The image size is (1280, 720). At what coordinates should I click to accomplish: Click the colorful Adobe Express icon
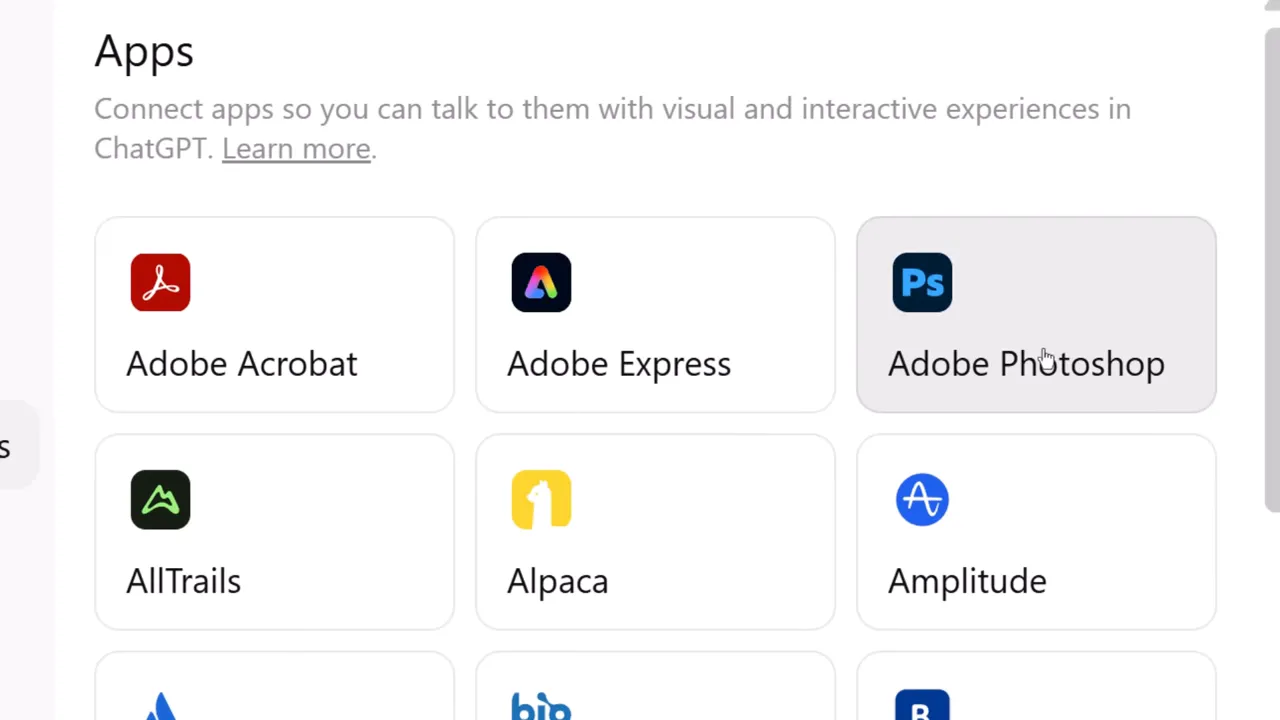pos(541,282)
